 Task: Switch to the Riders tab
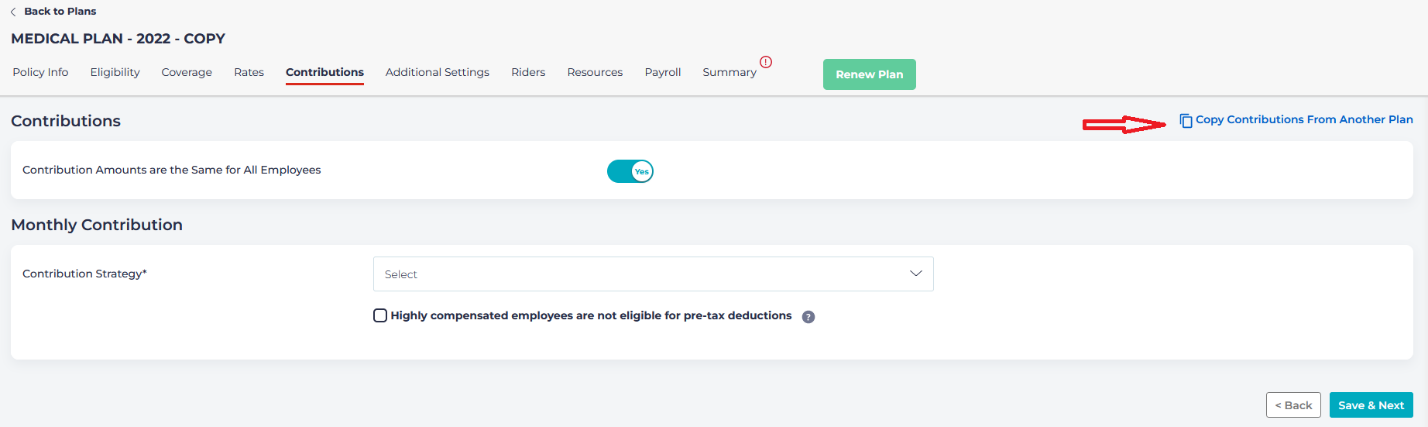(528, 72)
